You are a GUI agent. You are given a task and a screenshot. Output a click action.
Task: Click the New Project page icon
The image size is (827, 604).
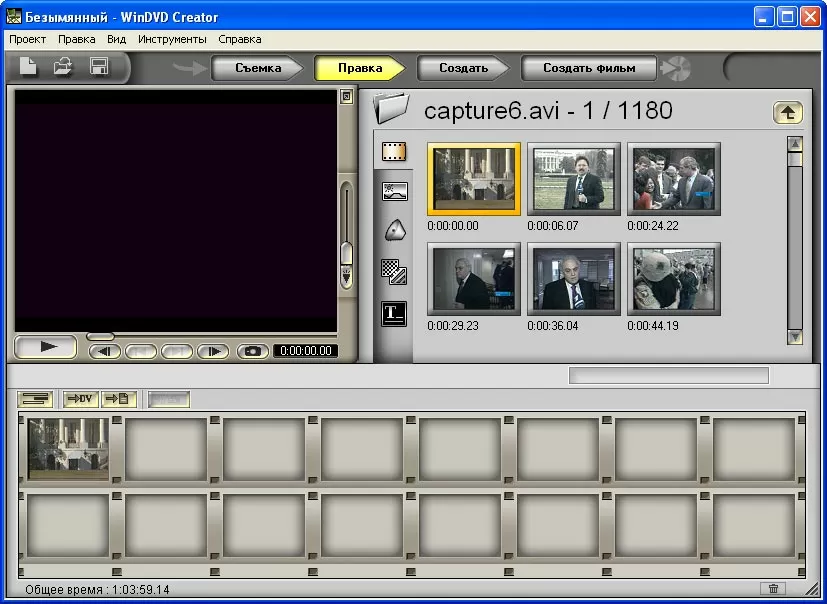pos(30,68)
